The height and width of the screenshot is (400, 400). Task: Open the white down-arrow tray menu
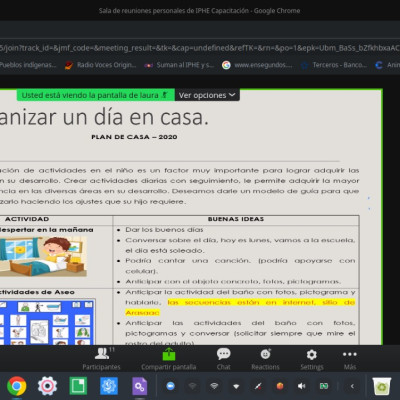click(236, 386)
